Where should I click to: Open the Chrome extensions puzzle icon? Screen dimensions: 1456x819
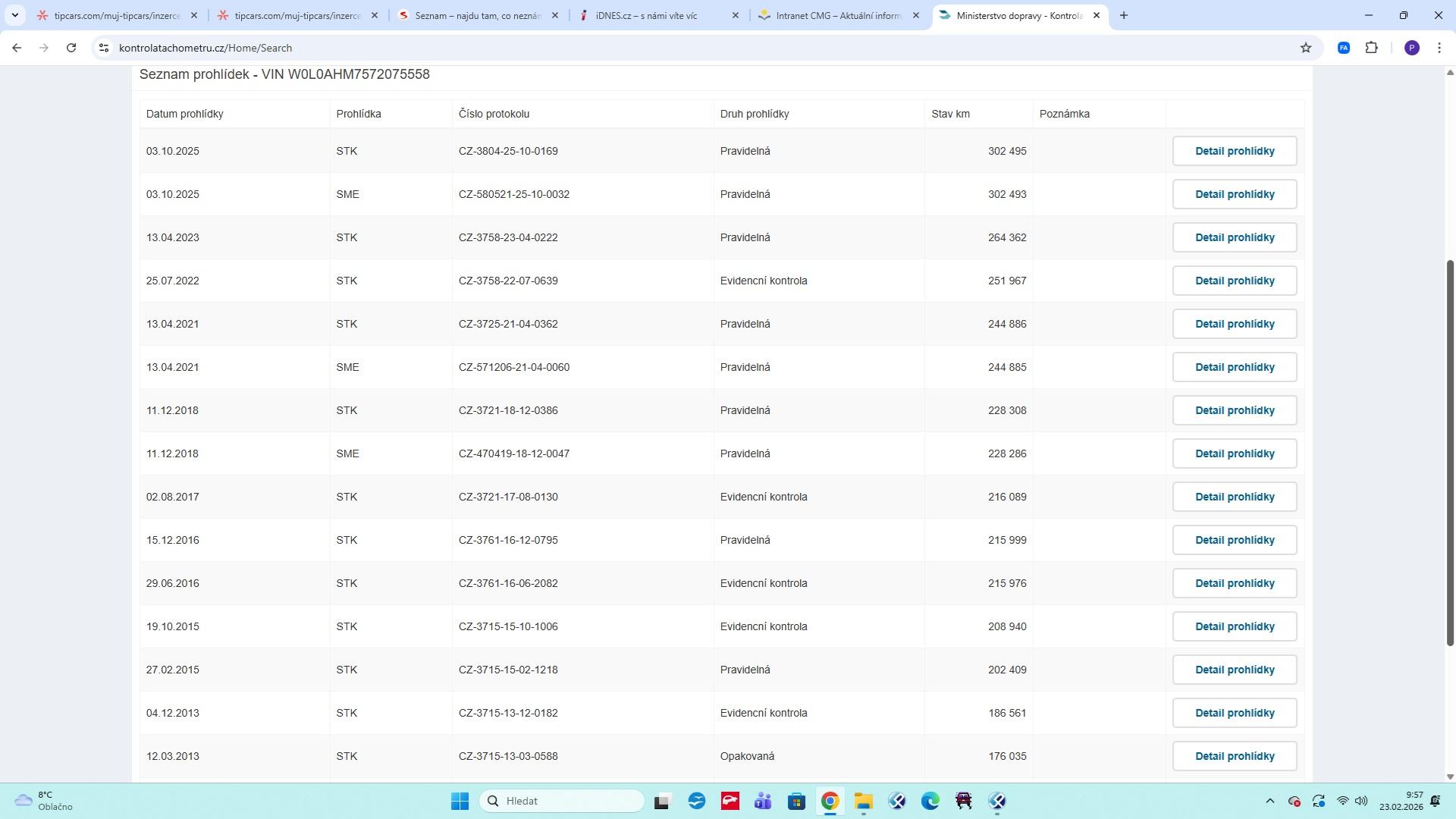point(1371,48)
